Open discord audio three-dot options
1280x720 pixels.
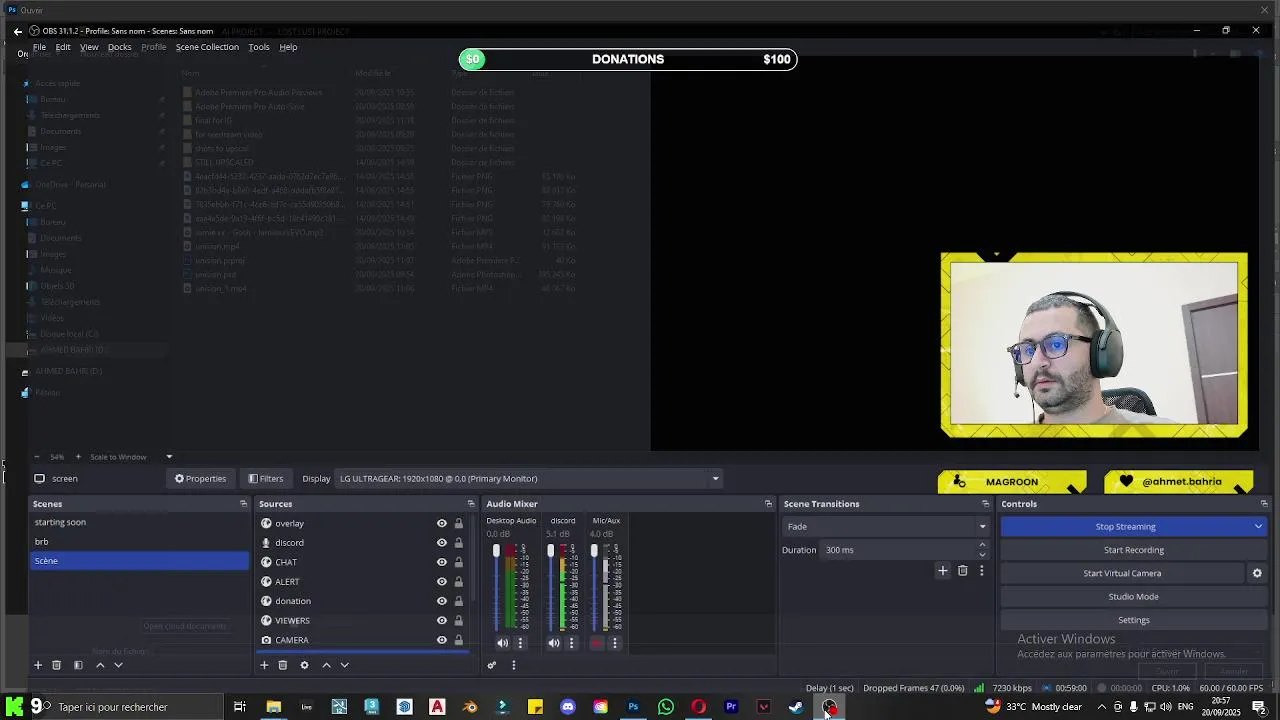572,643
